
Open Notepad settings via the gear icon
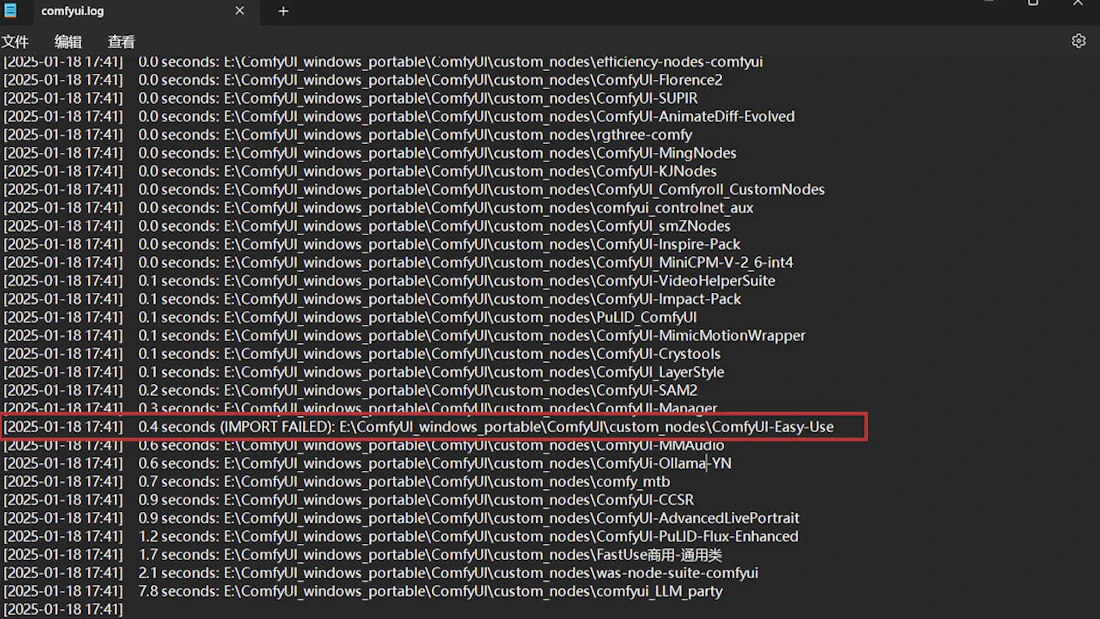click(1078, 41)
